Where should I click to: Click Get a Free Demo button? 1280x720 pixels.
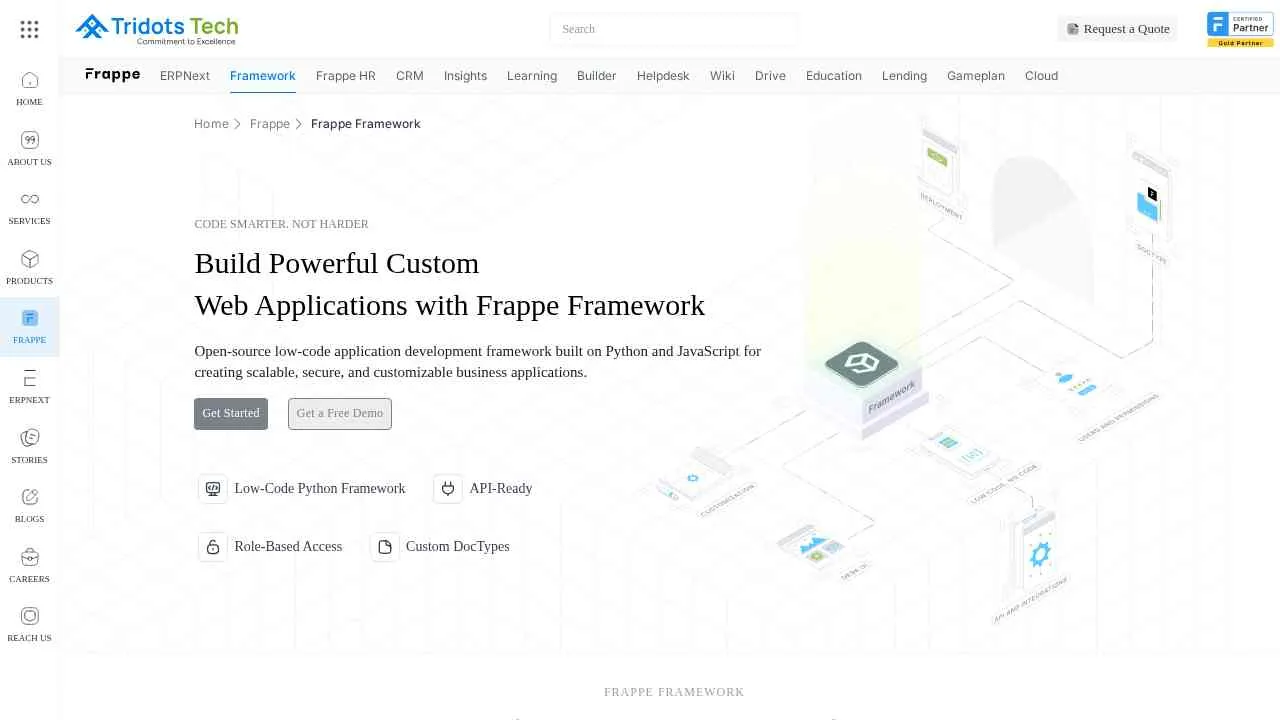(340, 414)
